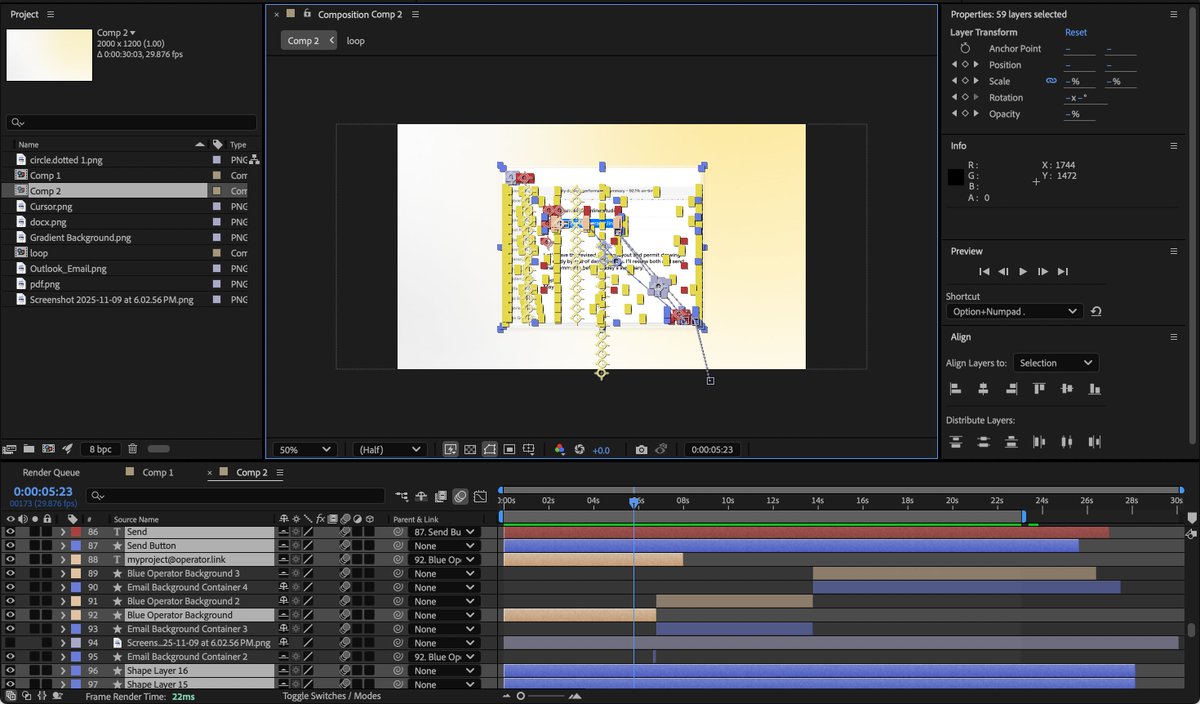Expand the Blue Operator Background 3 layer
This screenshot has width=1200, height=704.
point(63,574)
